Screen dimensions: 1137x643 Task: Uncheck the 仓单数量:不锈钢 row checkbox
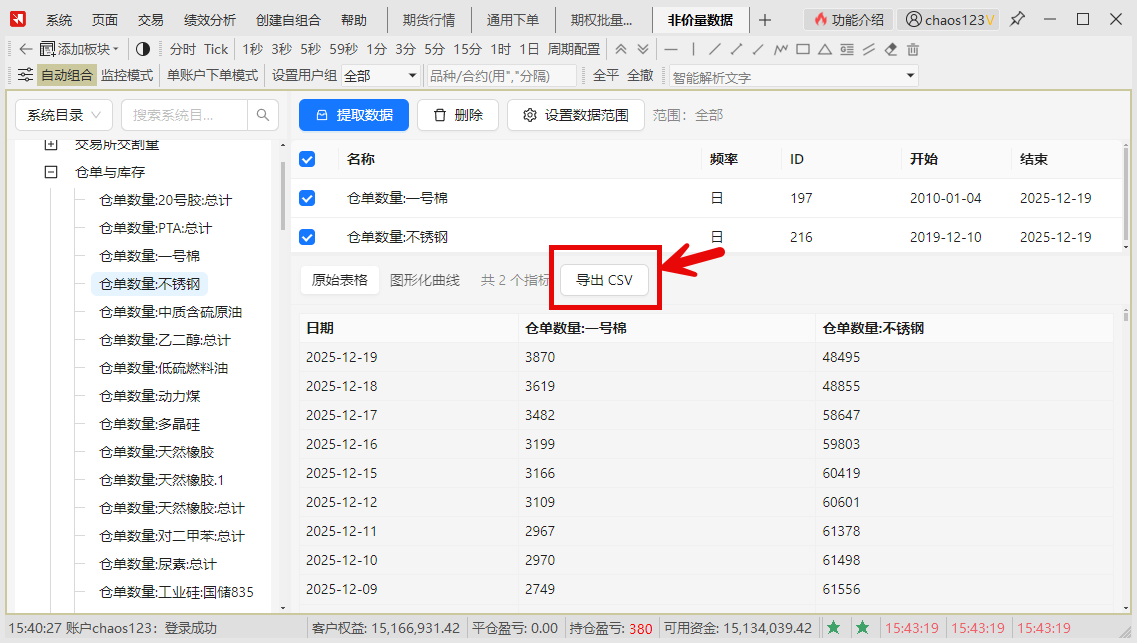307,237
